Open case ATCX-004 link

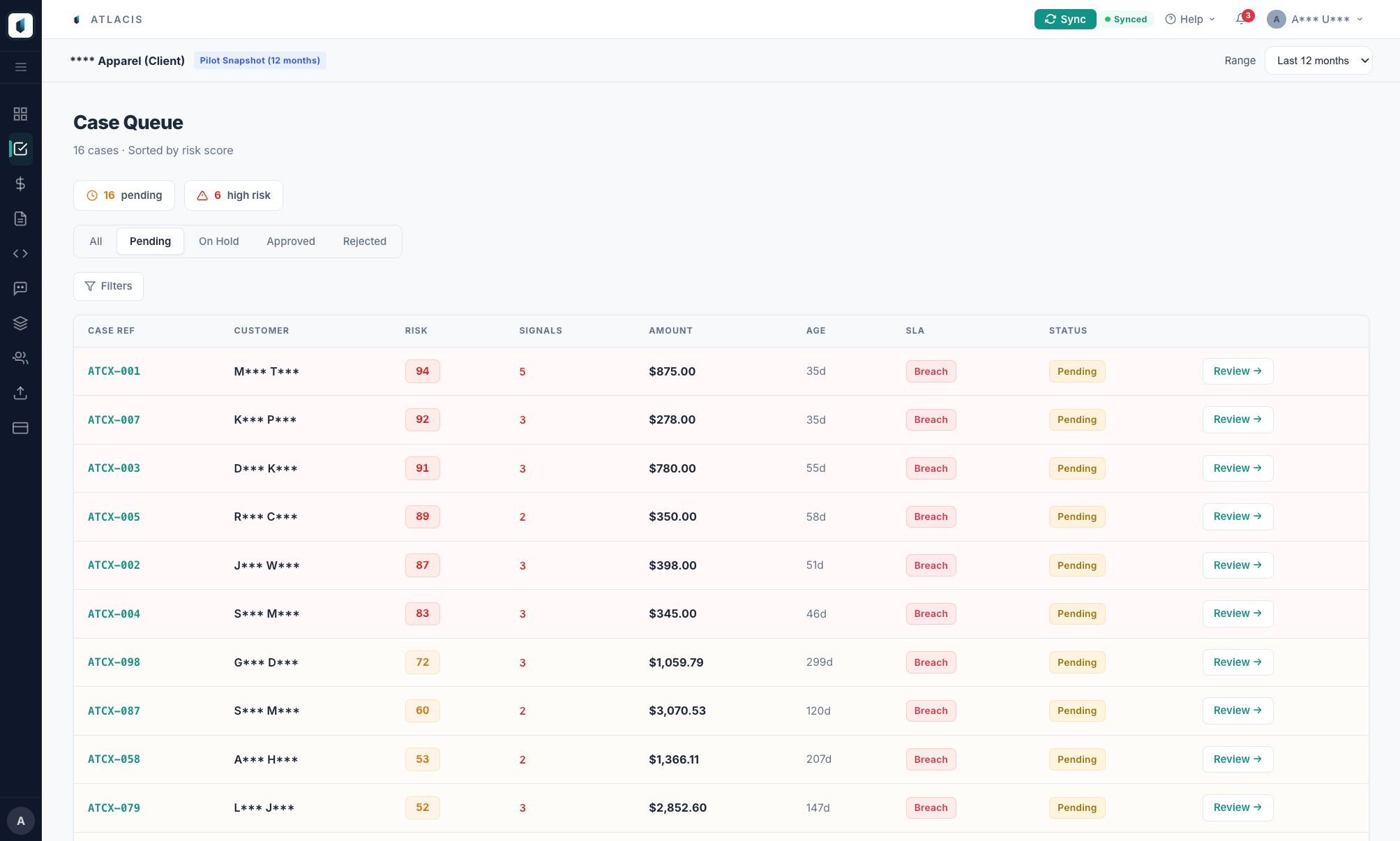(114, 614)
